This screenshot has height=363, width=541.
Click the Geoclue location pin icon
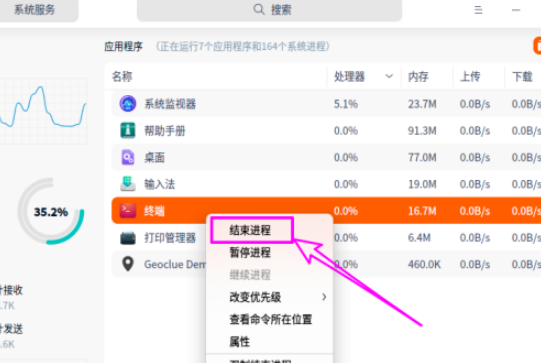point(128,264)
